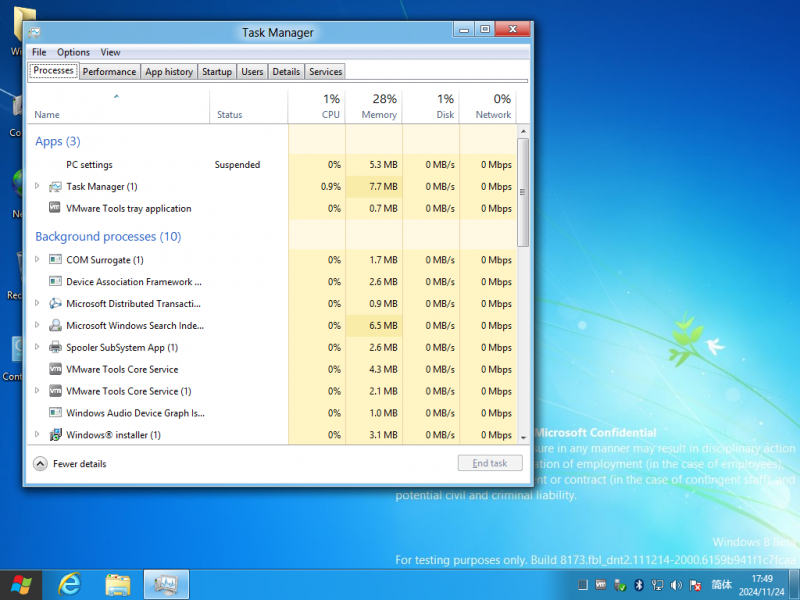The height and width of the screenshot is (600, 800).
Task: Expand the COM Surrogate (1) process group
Action: click(x=37, y=259)
